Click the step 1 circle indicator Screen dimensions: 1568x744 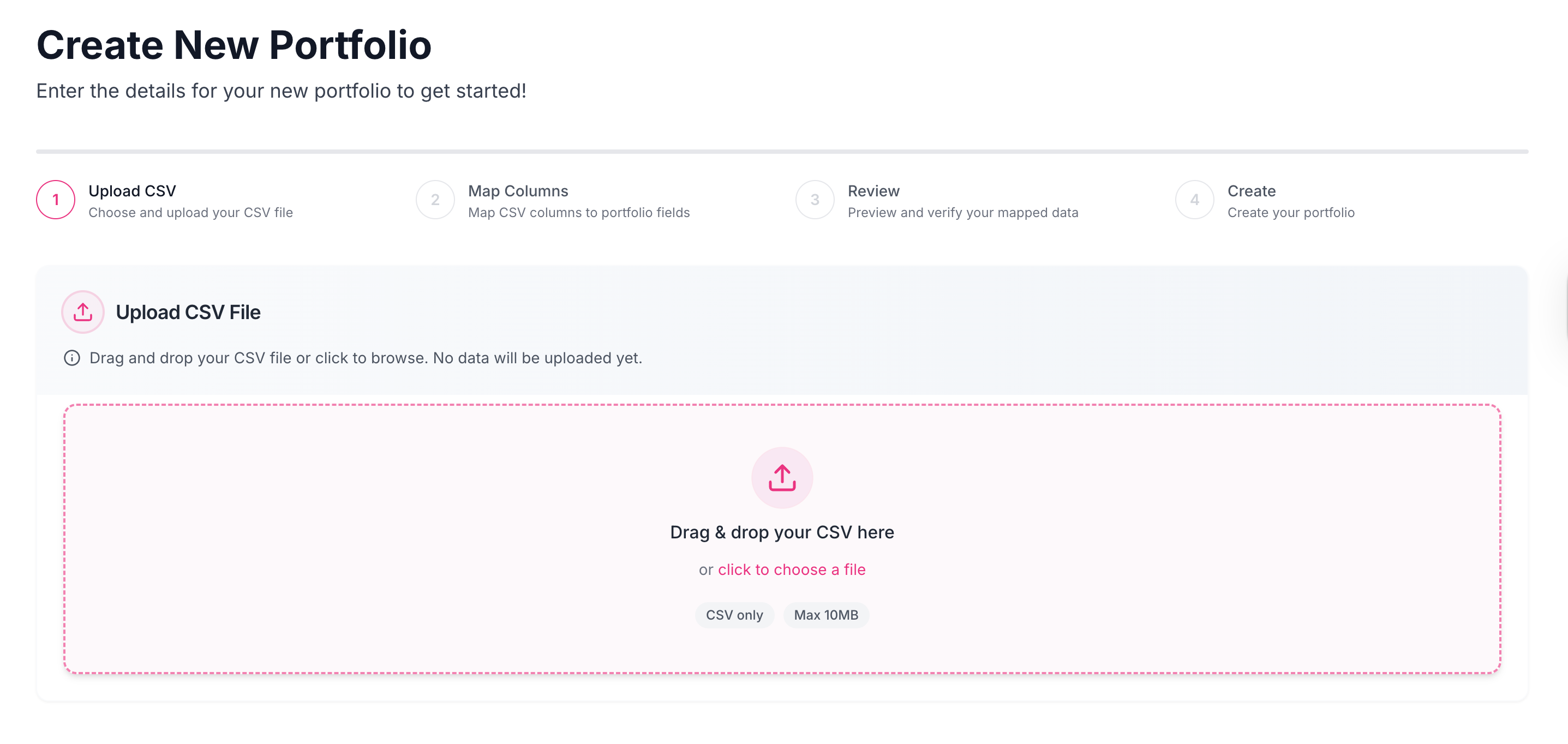click(x=57, y=200)
